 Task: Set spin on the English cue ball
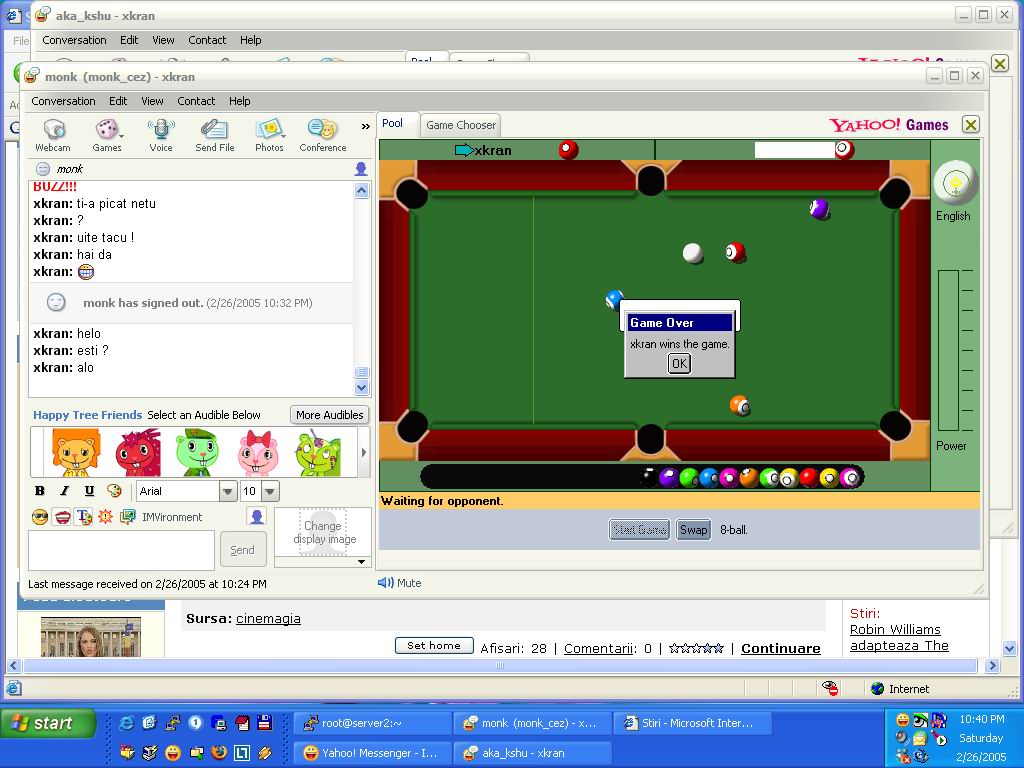point(955,183)
